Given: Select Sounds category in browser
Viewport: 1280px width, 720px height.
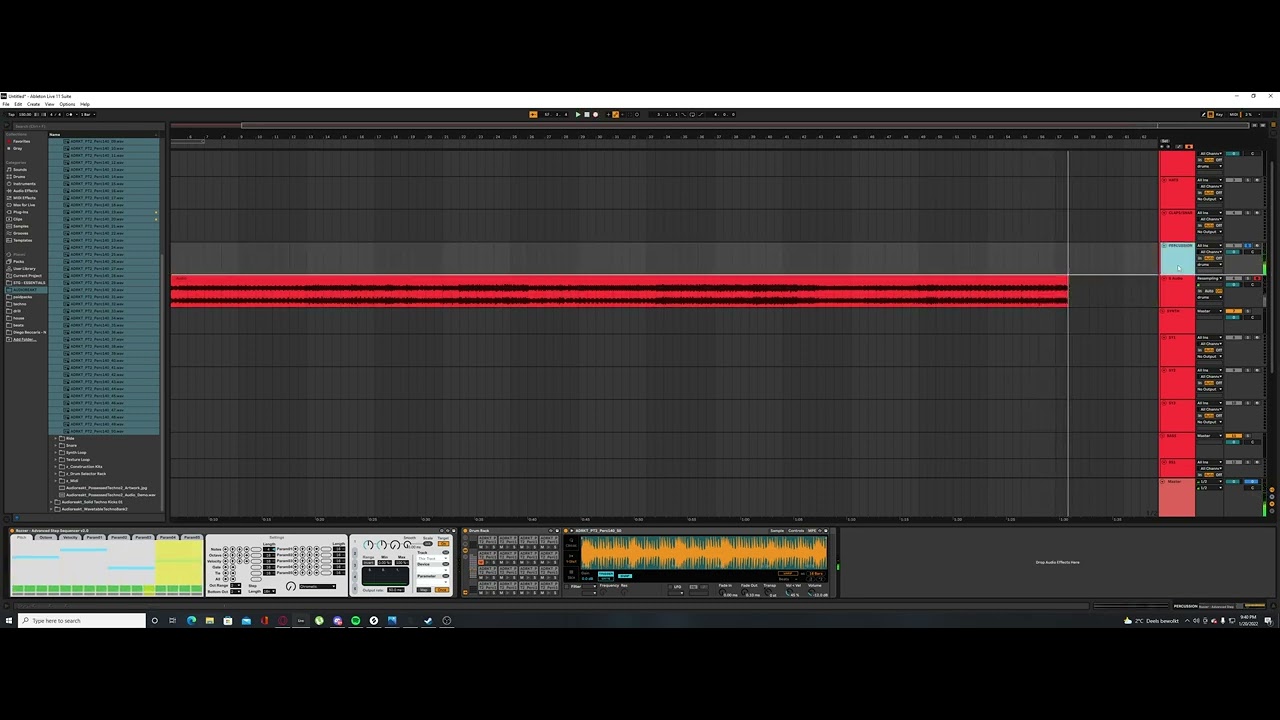Looking at the screenshot, I should coord(20,170).
